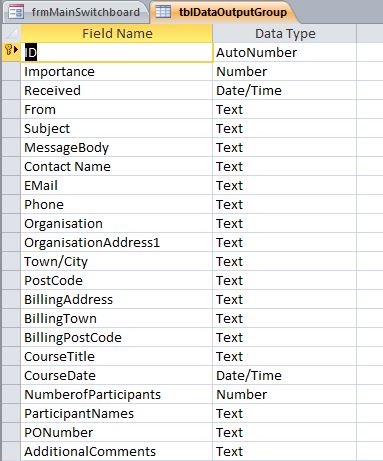This screenshot has height=461, width=383.
Task: Select the EMail field name
Action: click(117, 185)
